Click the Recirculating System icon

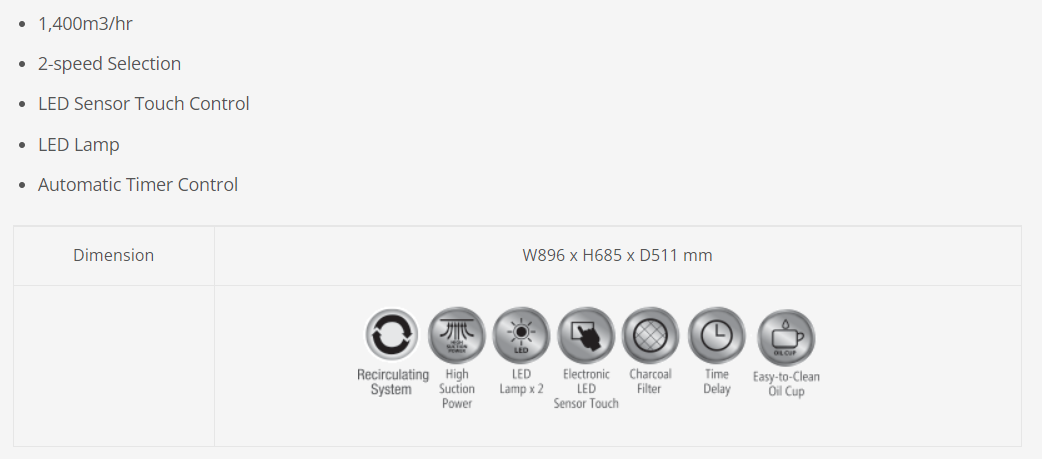click(391, 335)
